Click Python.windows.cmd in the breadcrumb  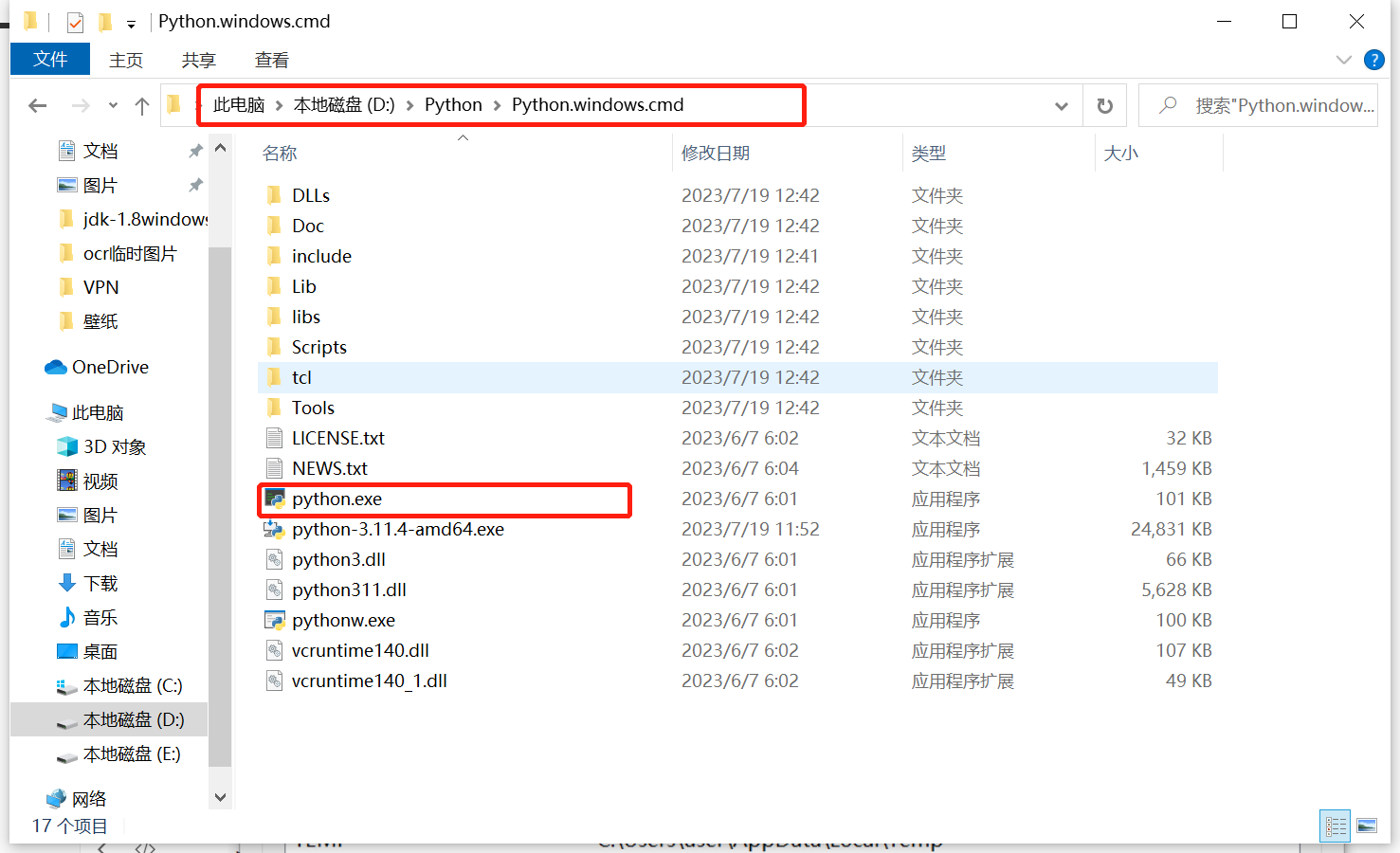pyautogui.click(x=597, y=104)
